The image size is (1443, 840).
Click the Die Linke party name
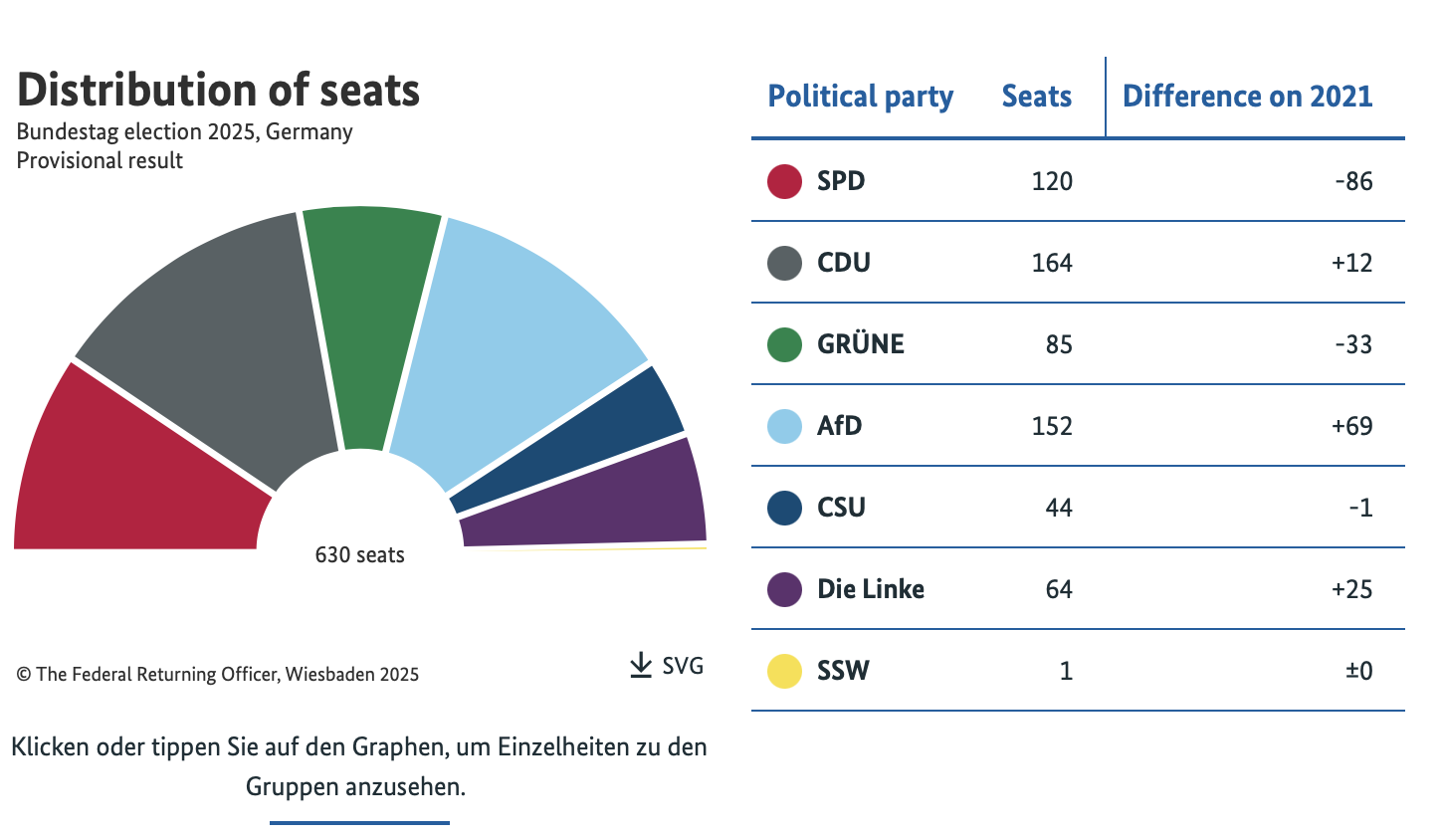[870, 589]
